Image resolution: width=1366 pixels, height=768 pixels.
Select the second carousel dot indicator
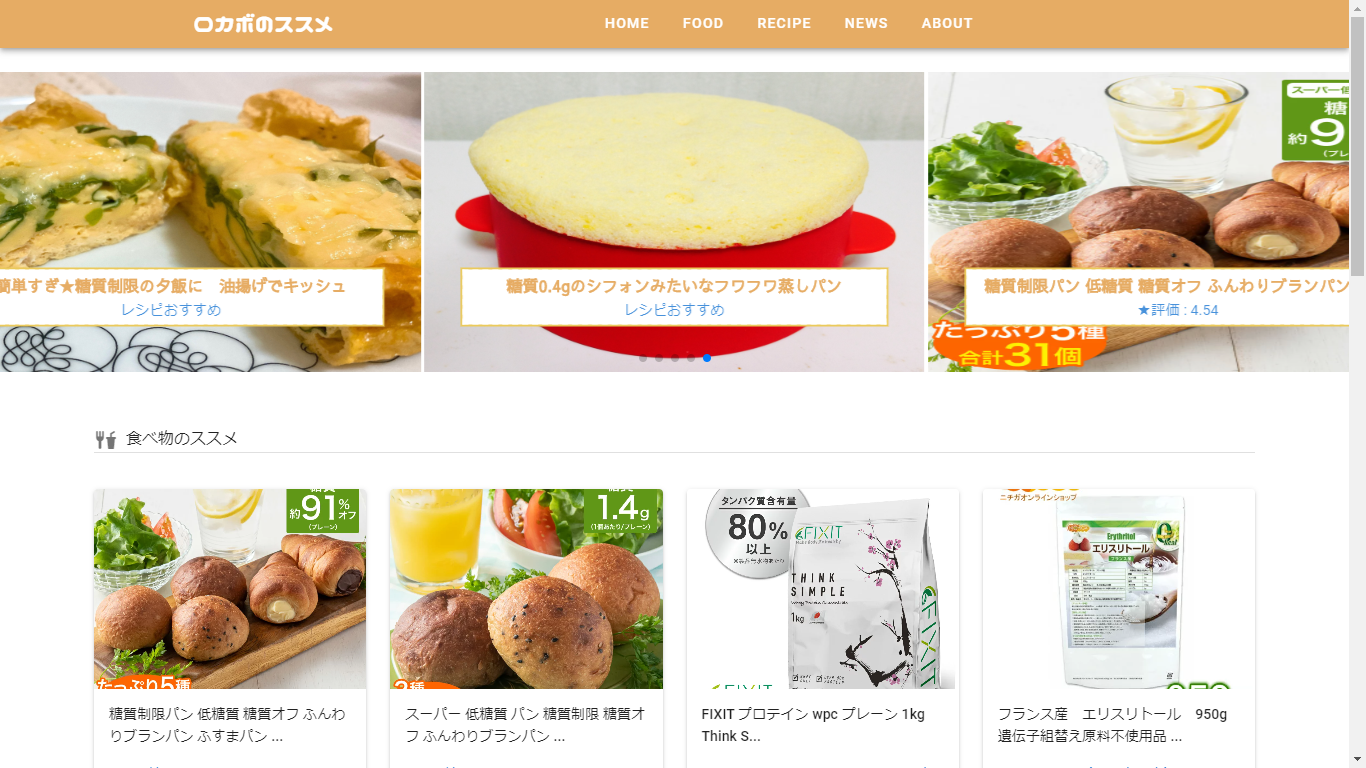click(x=659, y=358)
